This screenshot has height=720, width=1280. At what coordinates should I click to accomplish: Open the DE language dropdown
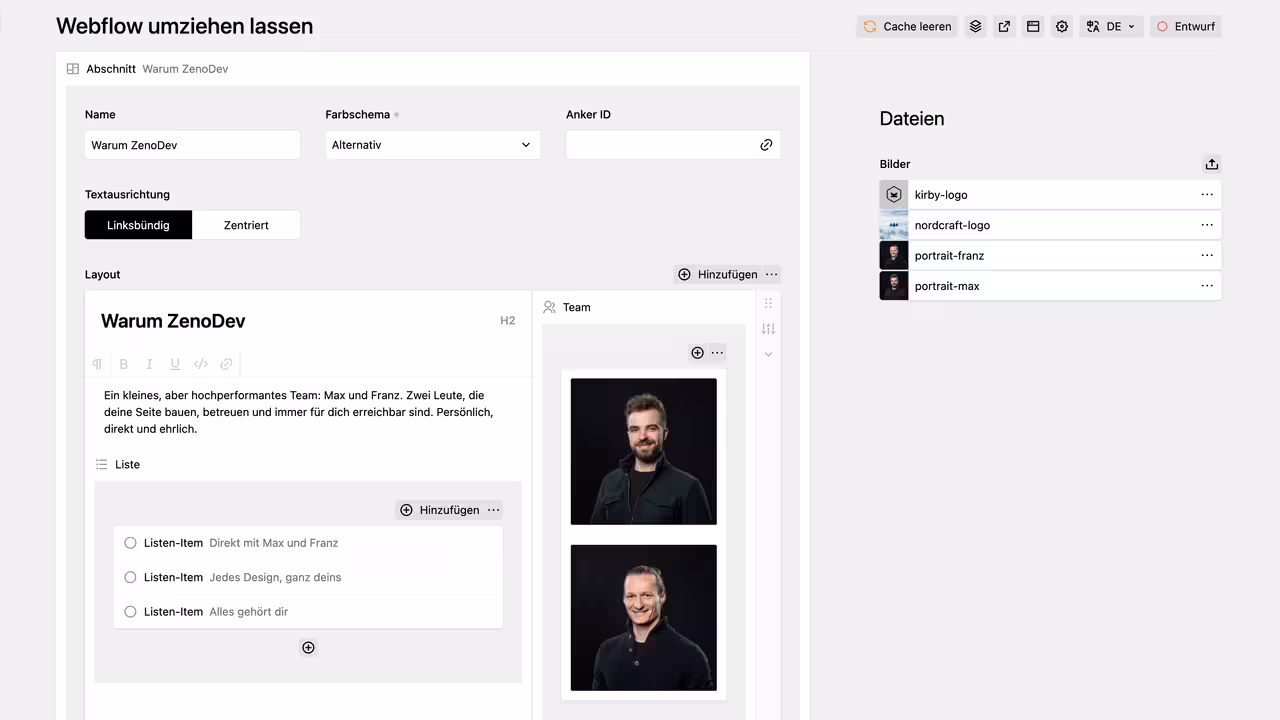tap(1111, 27)
